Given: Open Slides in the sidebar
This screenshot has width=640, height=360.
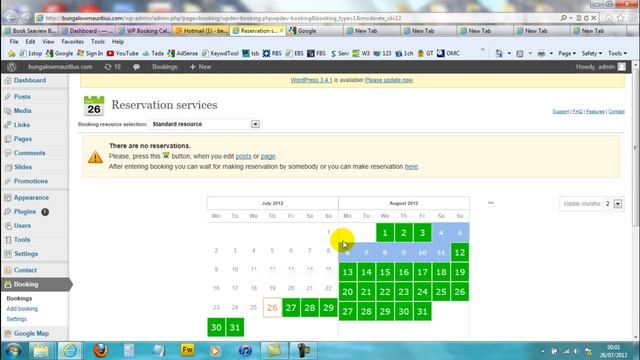Looking at the screenshot, I should [23, 167].
